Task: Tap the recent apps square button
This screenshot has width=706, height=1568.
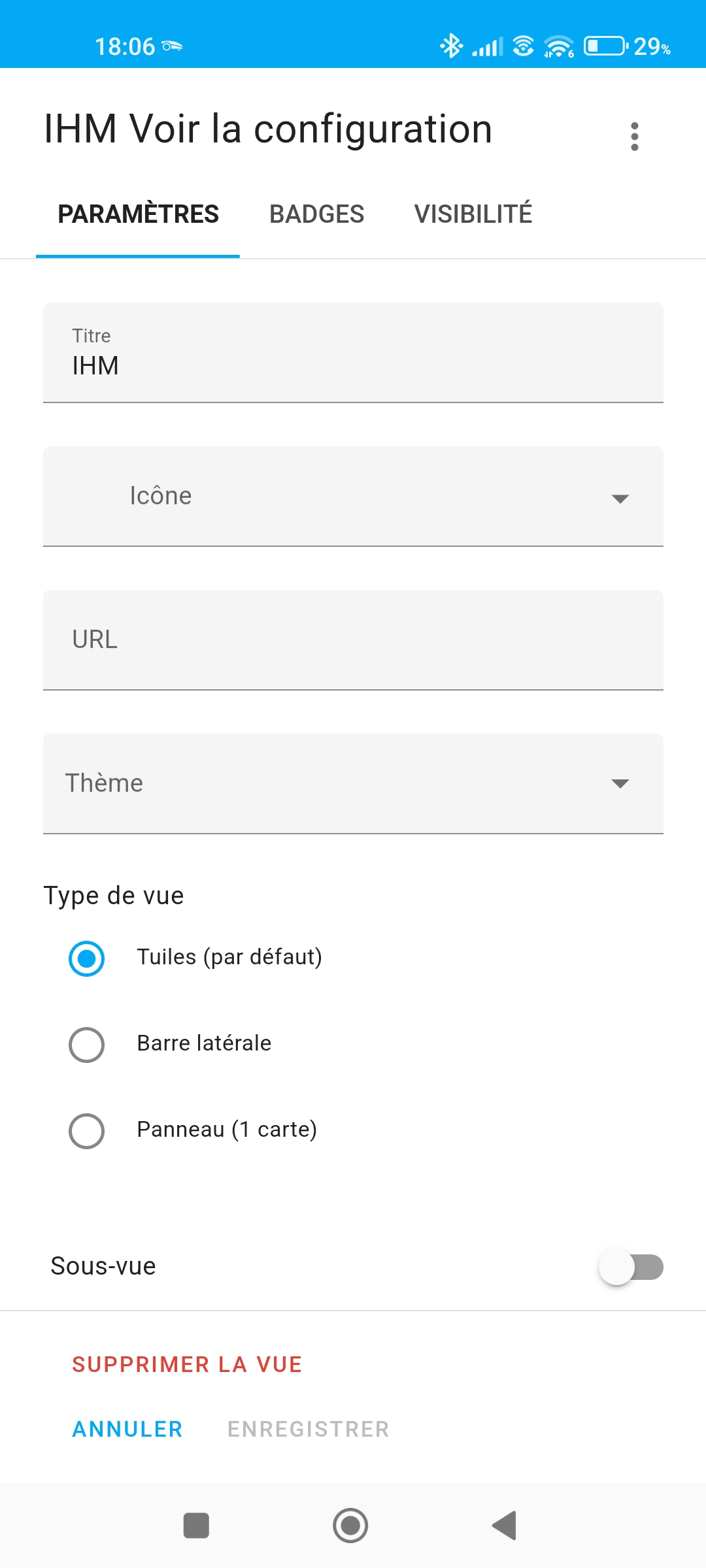Action: point(196,1526)
